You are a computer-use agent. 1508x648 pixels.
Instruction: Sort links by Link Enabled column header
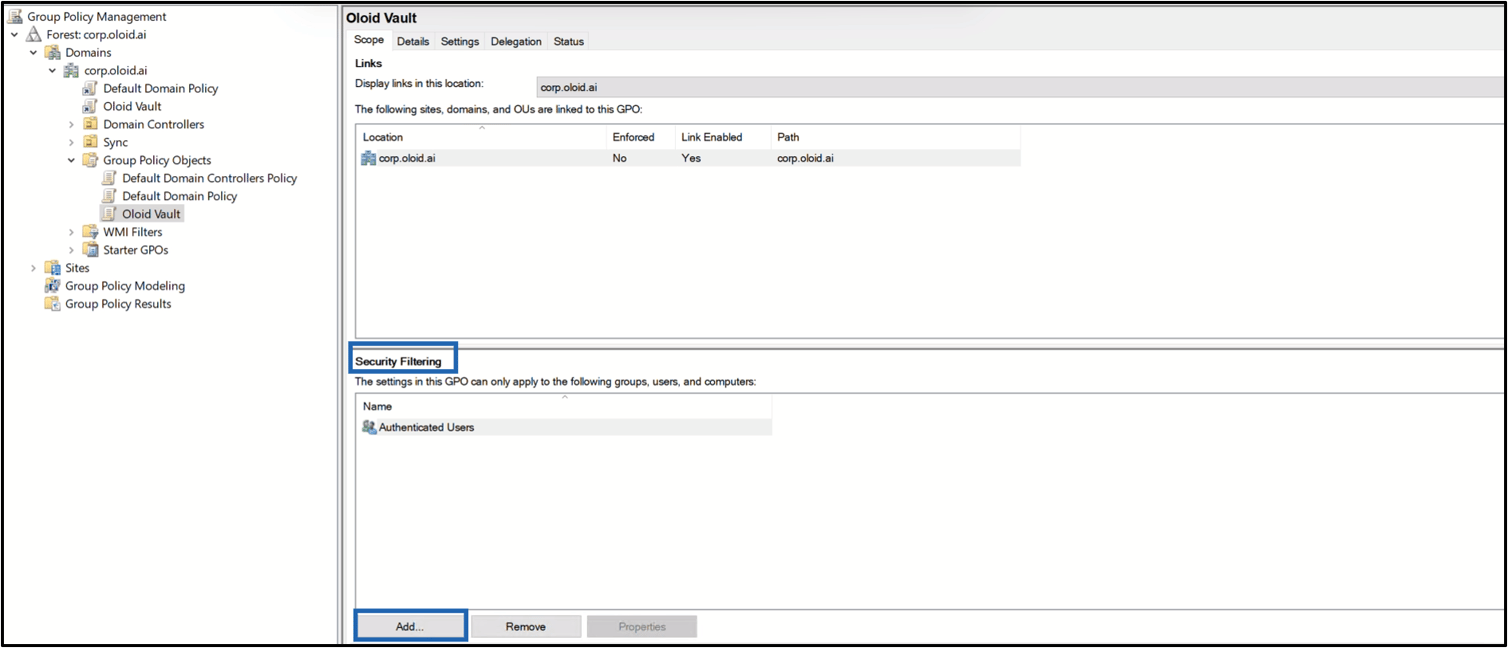(x=723, y=137)
